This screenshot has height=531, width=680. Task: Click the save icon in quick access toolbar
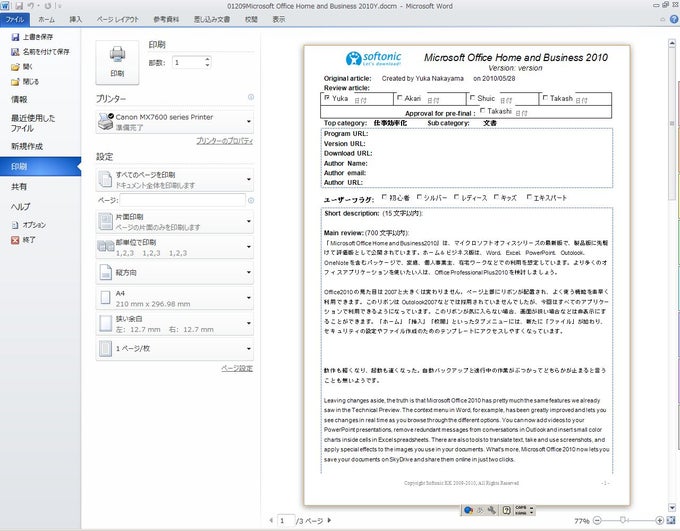tap(19, 6)
